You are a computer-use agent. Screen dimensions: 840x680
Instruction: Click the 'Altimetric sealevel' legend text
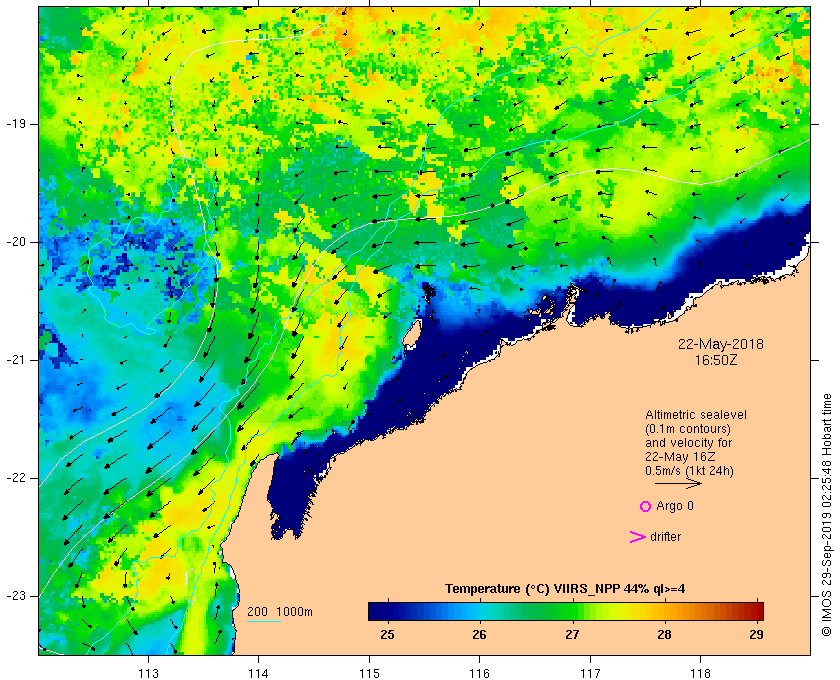click(x=696, y=415)
